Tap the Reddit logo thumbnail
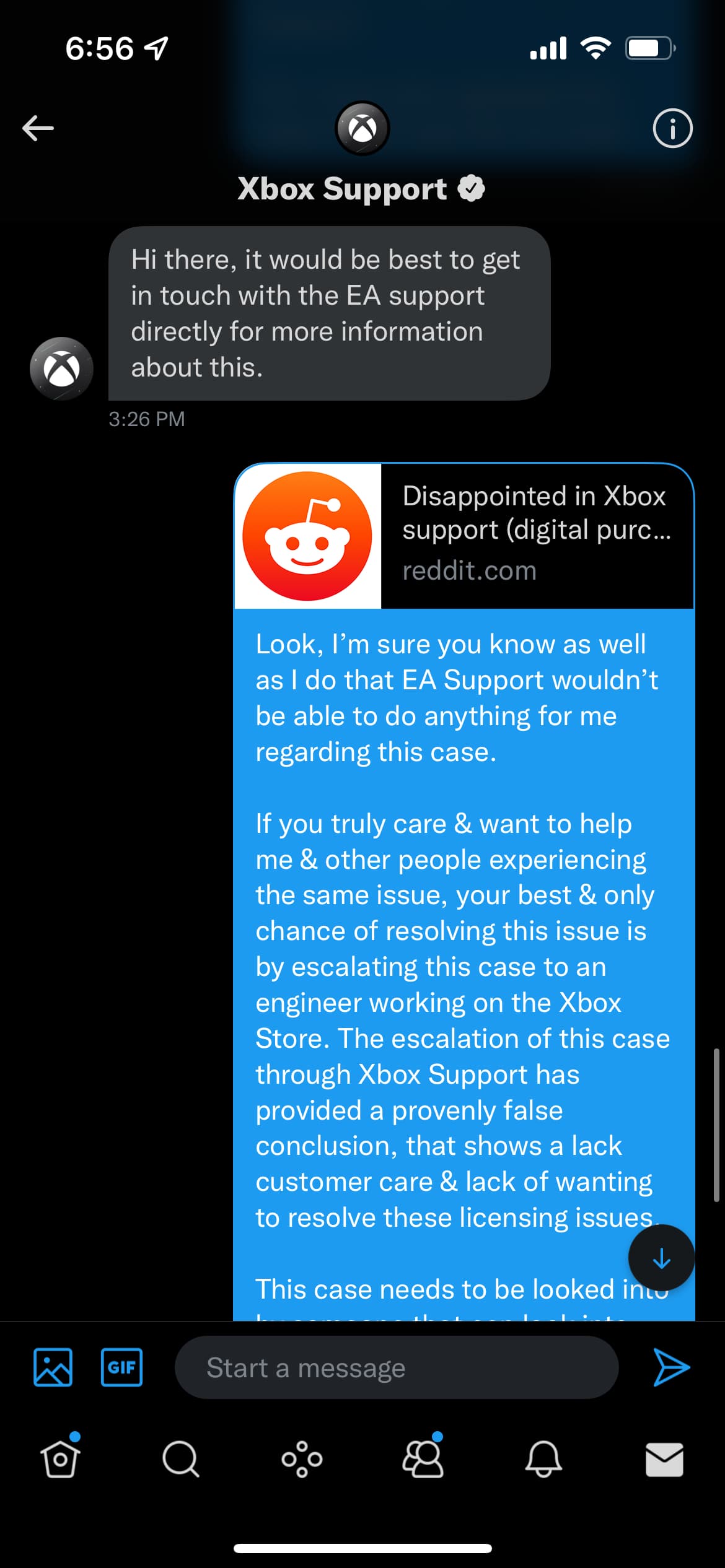 tap(307, 536)
